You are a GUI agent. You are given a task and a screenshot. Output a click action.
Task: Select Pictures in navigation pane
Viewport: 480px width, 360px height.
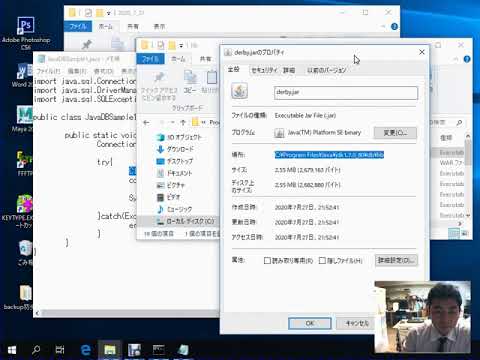pyautogui.click(x=170, y=185)
